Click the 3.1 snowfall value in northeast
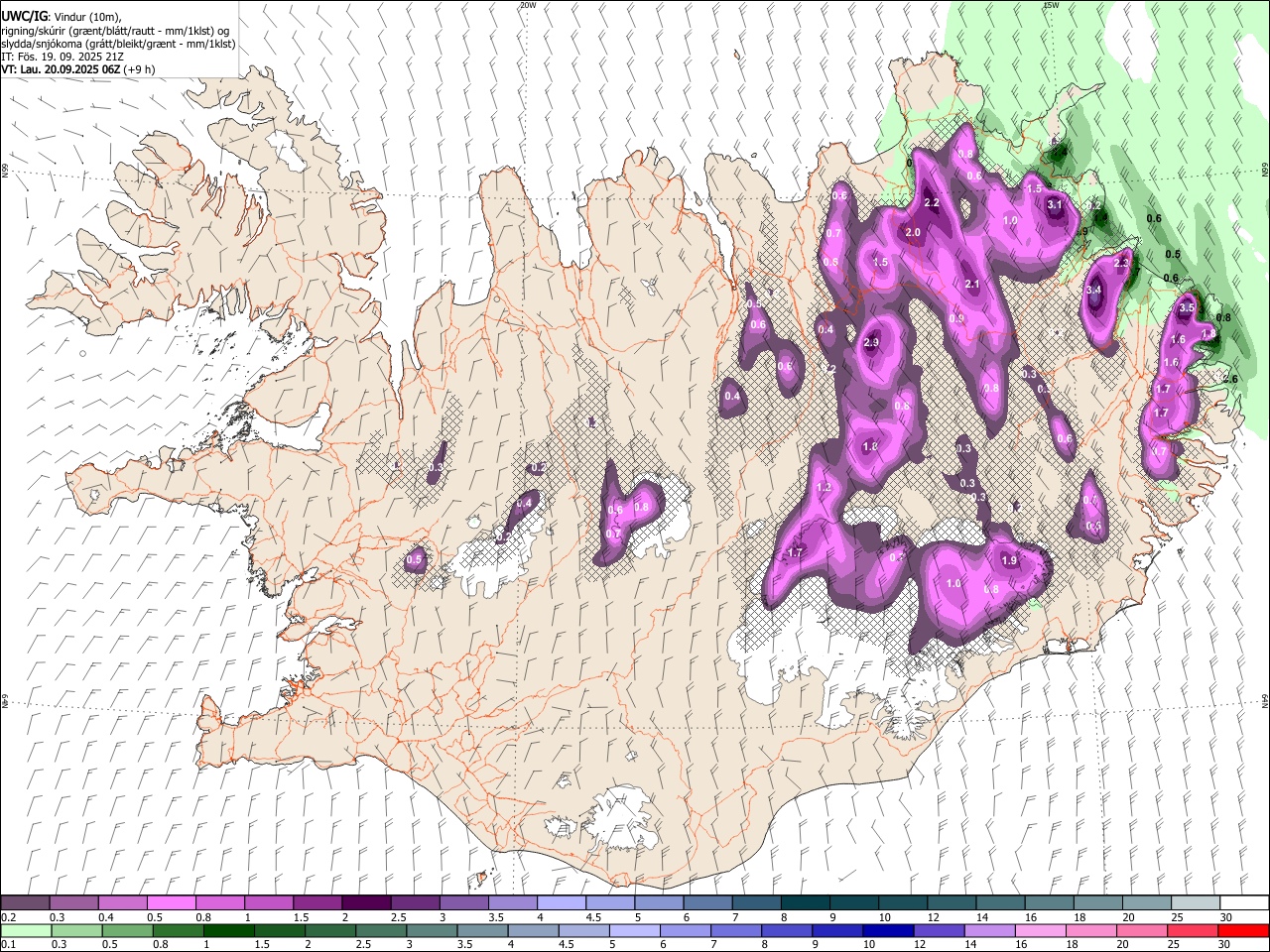Image resolution: width=1270 pixels, height=952 pixels. point(1055,205)
